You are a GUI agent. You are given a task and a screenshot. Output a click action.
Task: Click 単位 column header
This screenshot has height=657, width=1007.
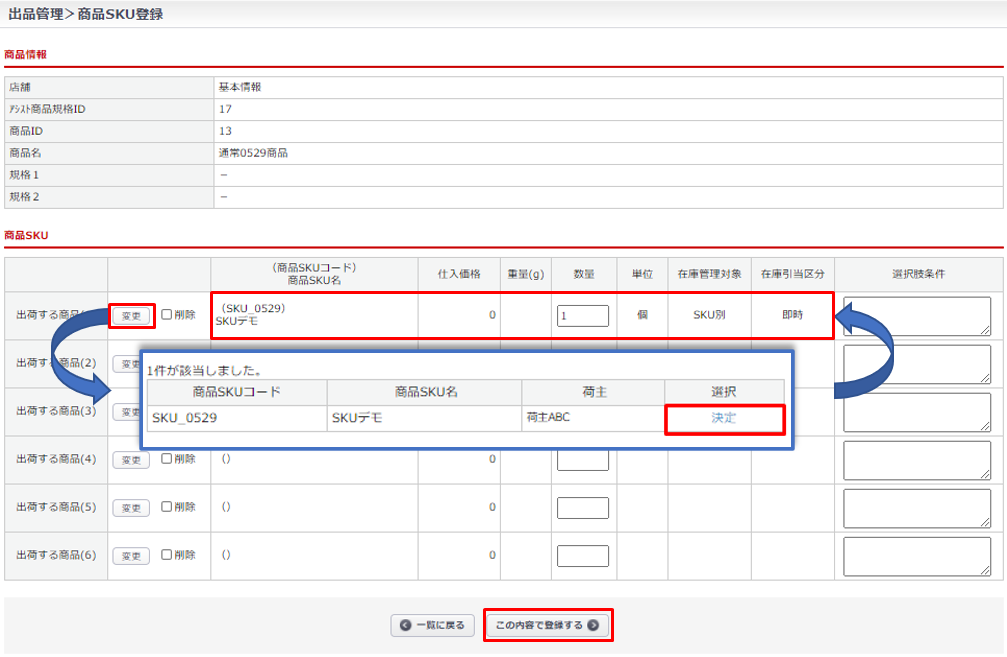click(x=642, y=274)
